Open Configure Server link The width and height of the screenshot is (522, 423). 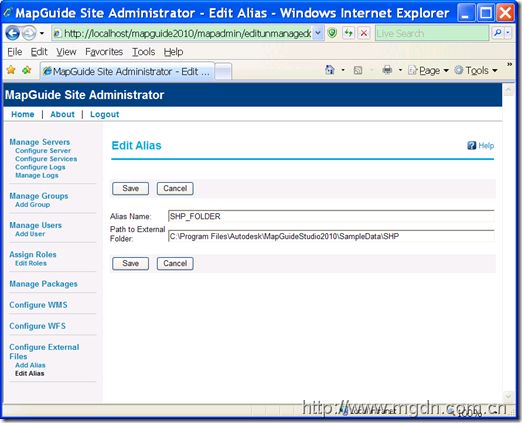pos(43,151)
